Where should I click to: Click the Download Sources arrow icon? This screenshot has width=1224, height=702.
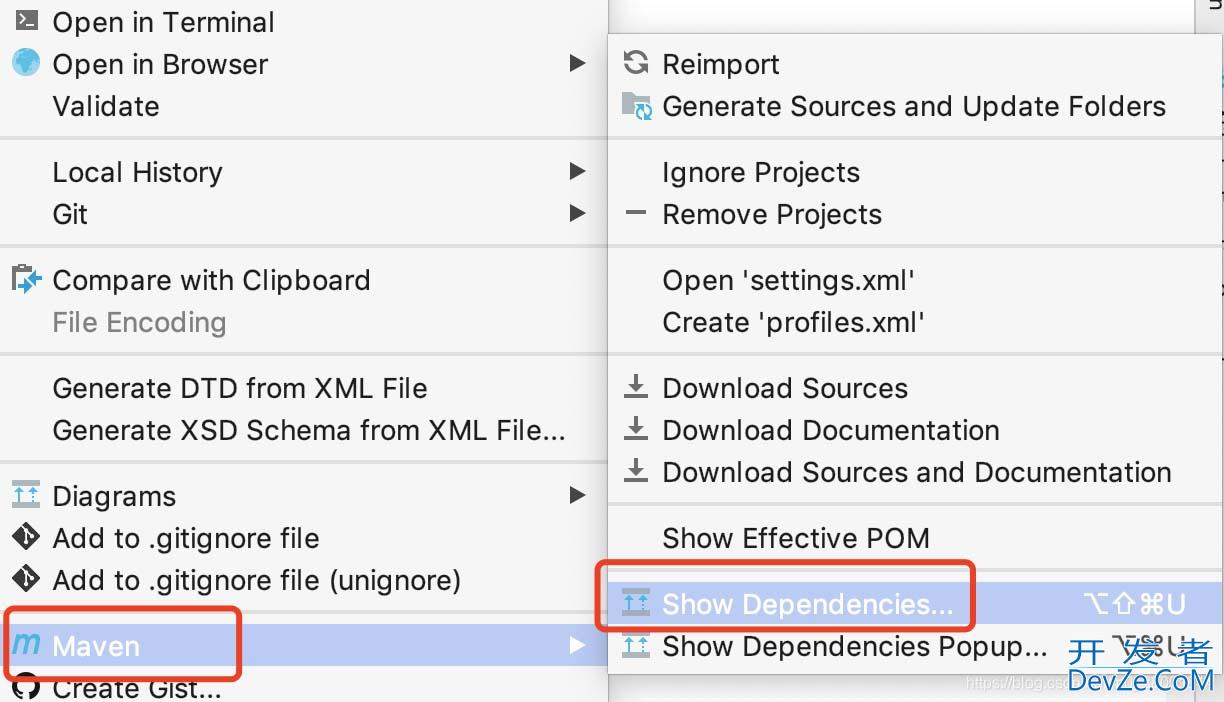pos(636,388)
